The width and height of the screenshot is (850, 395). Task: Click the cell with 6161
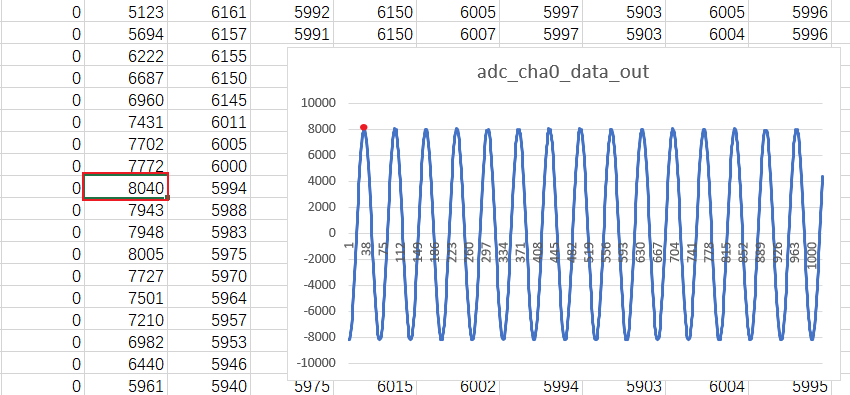(x=209, y=12)
